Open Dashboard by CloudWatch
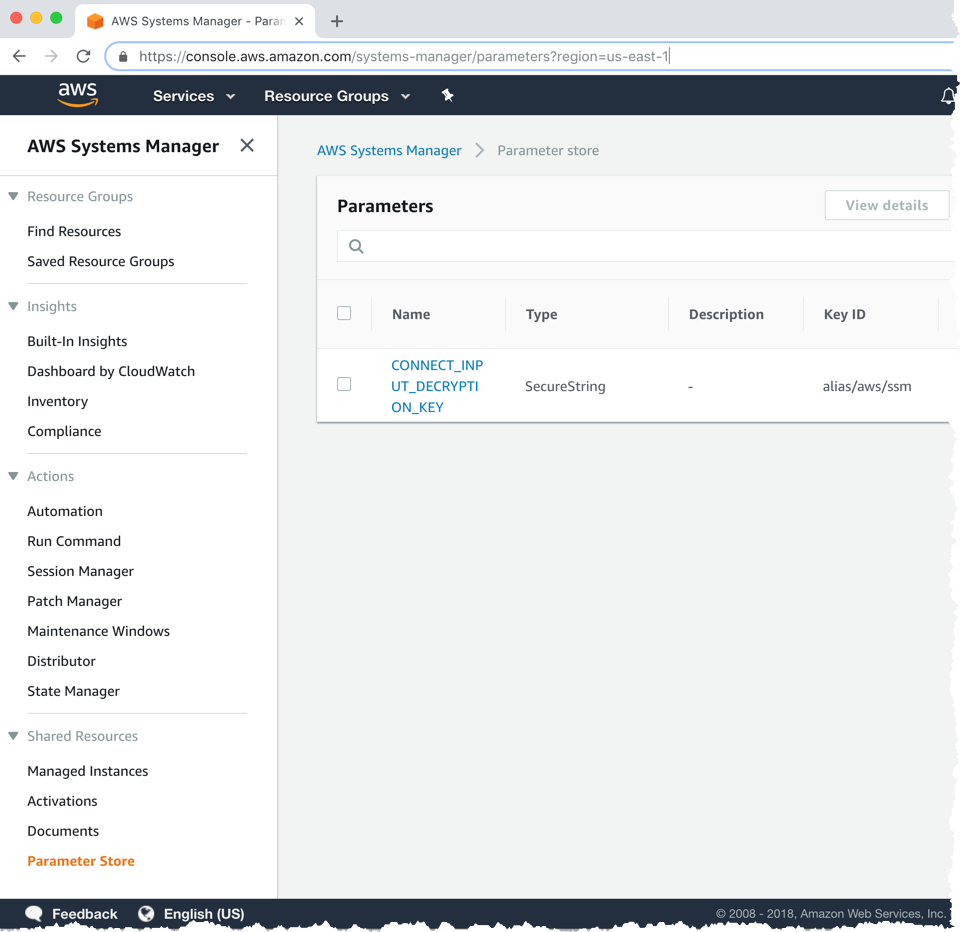Image resolution: width=960 pixels, height=932 pixels. tap(111, 371)
